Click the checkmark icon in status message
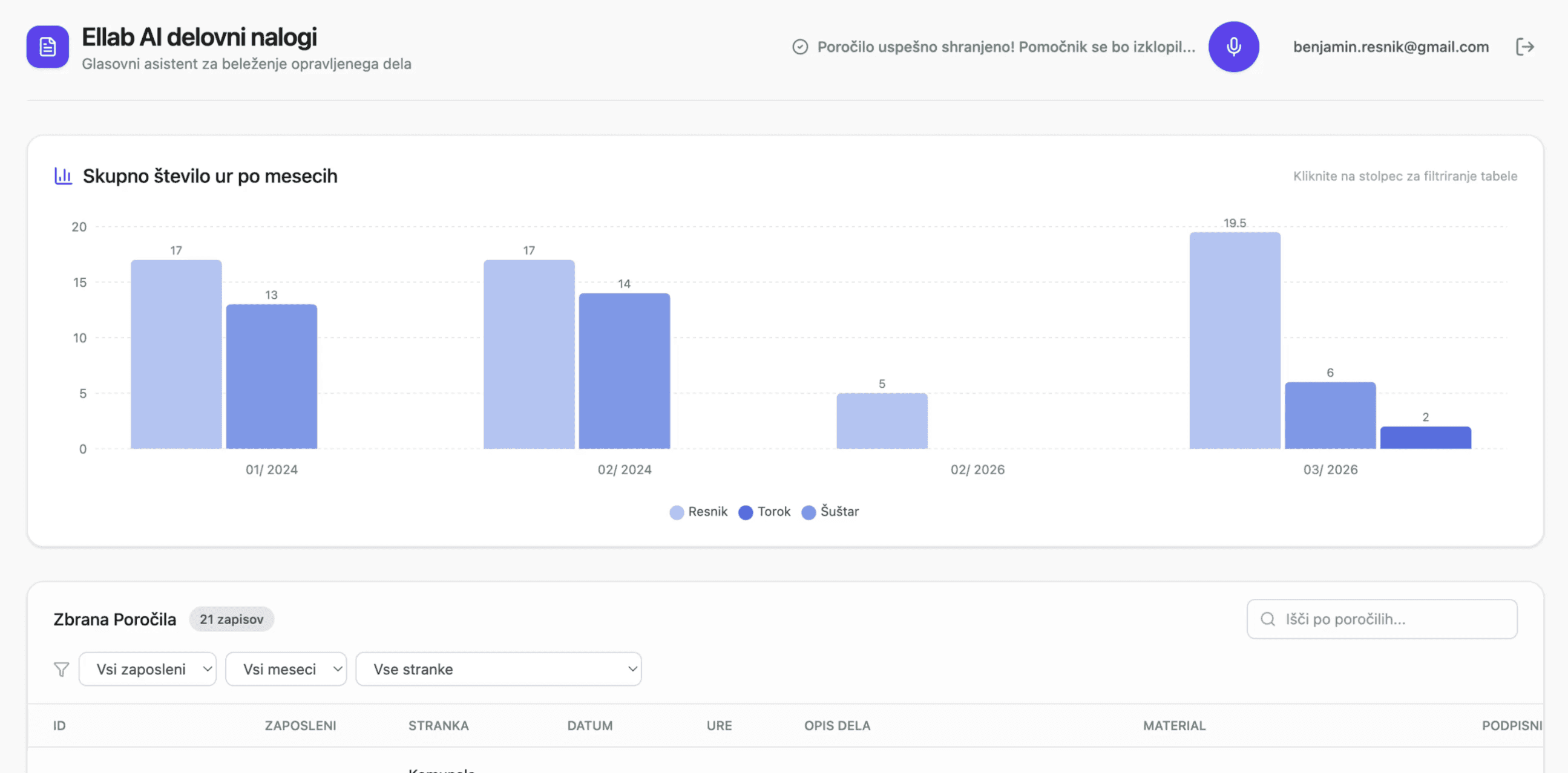Viewport: 1568px width, 773px height. coord(800,47)
